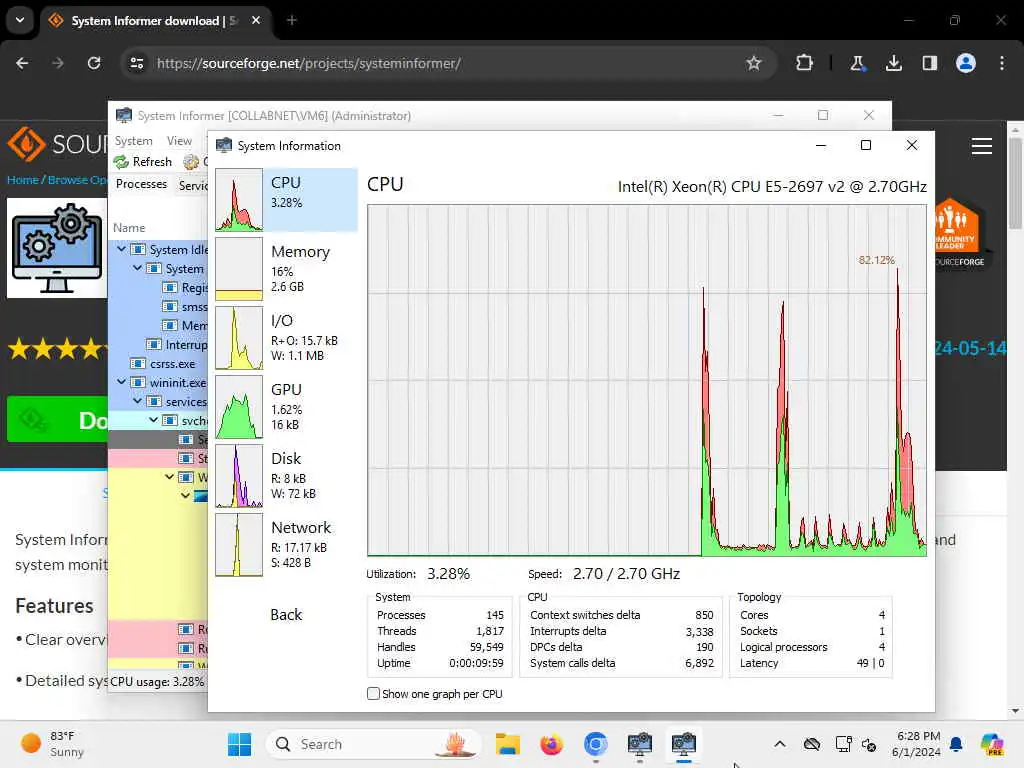Click the browser back arrow
Image resolution: width=1024 pixels, height=768 pixels.
(22, 63)
